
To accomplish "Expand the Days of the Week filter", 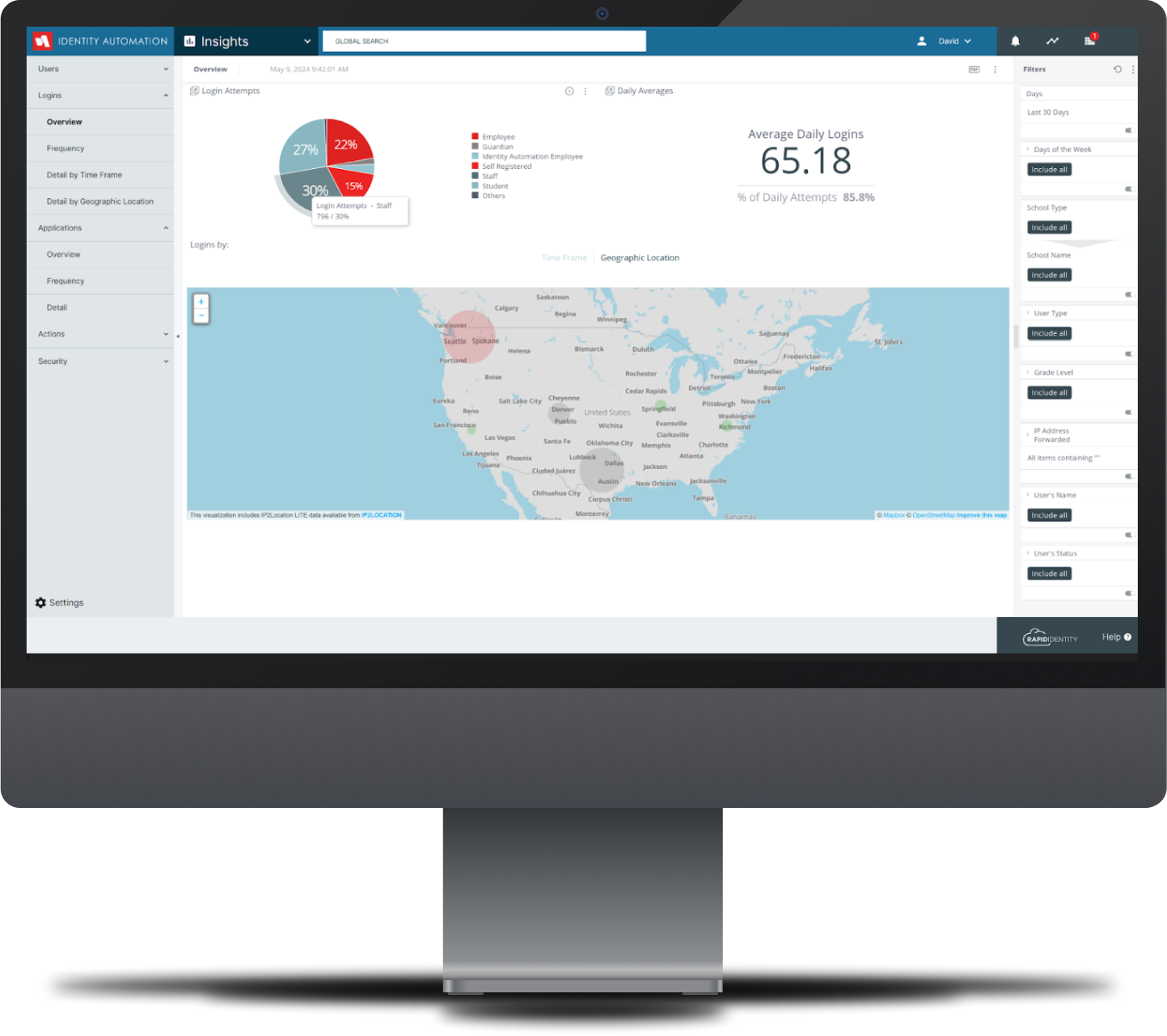I will click(1028, 150).
